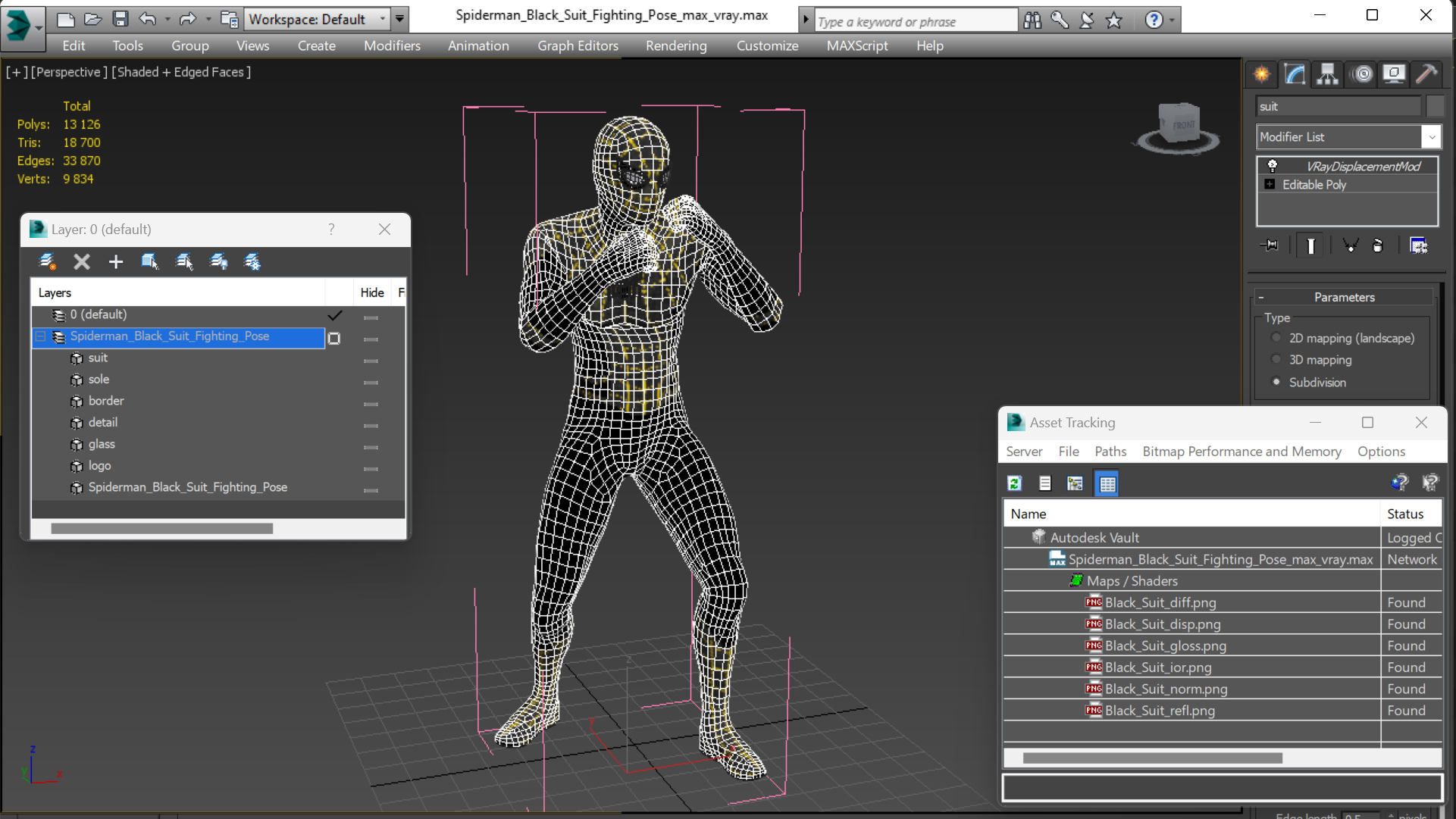Open Help dropdown arrow in title bar

(1172, 20)
